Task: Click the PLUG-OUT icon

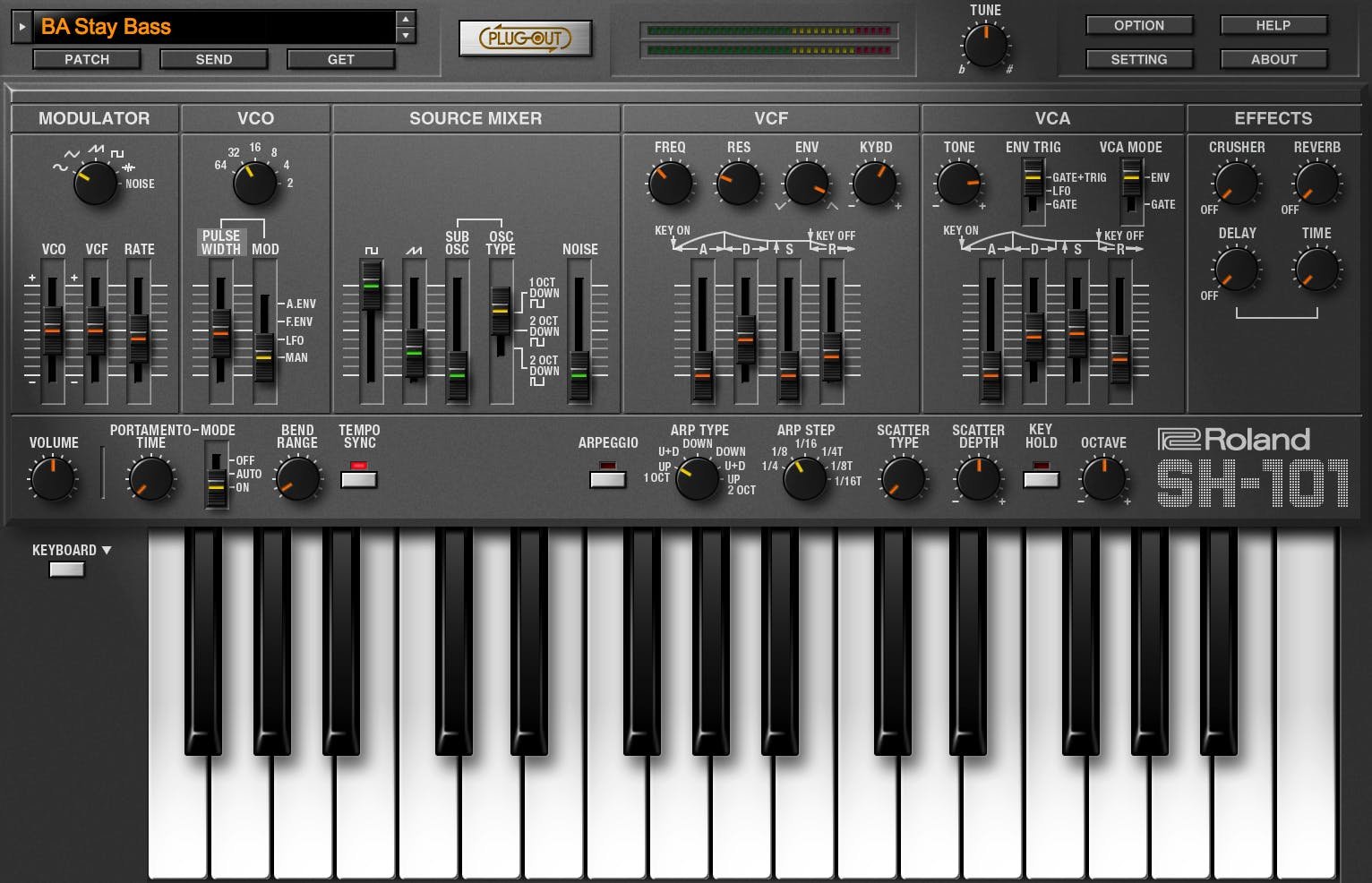Action: click(525, 39)
